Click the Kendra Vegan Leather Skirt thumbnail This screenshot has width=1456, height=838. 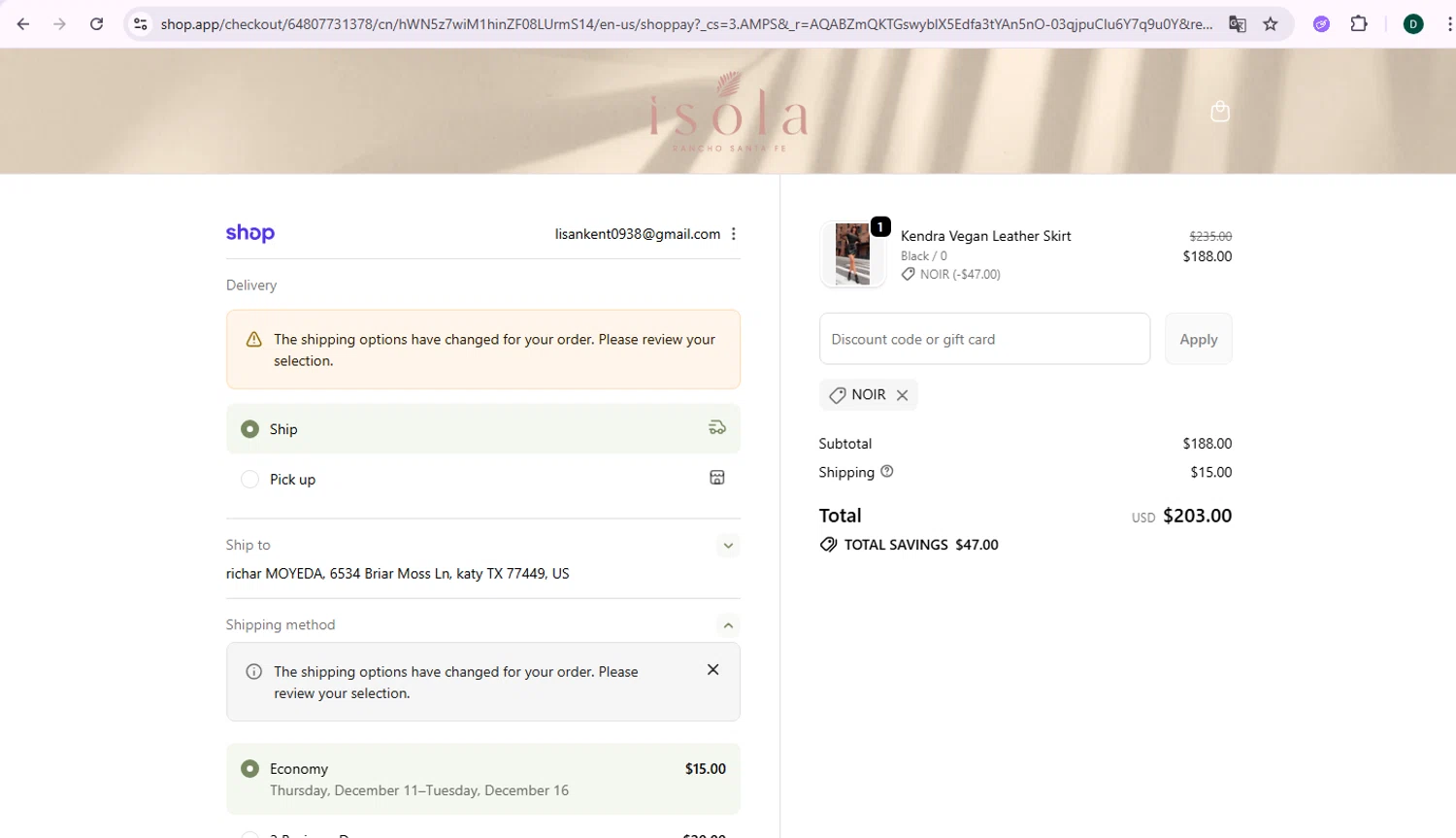click(x=853, y=253)
